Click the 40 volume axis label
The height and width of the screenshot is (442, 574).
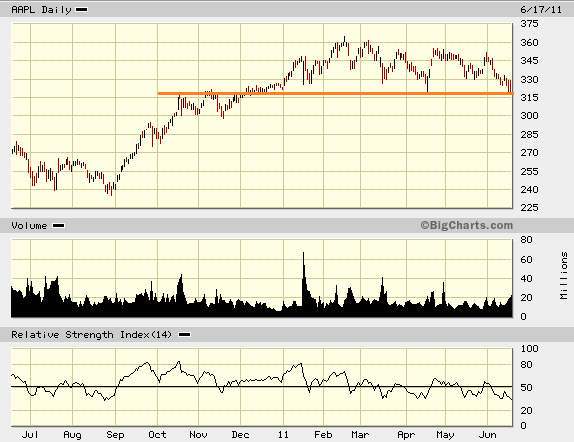pyautogui.click(x=526, y=279)
